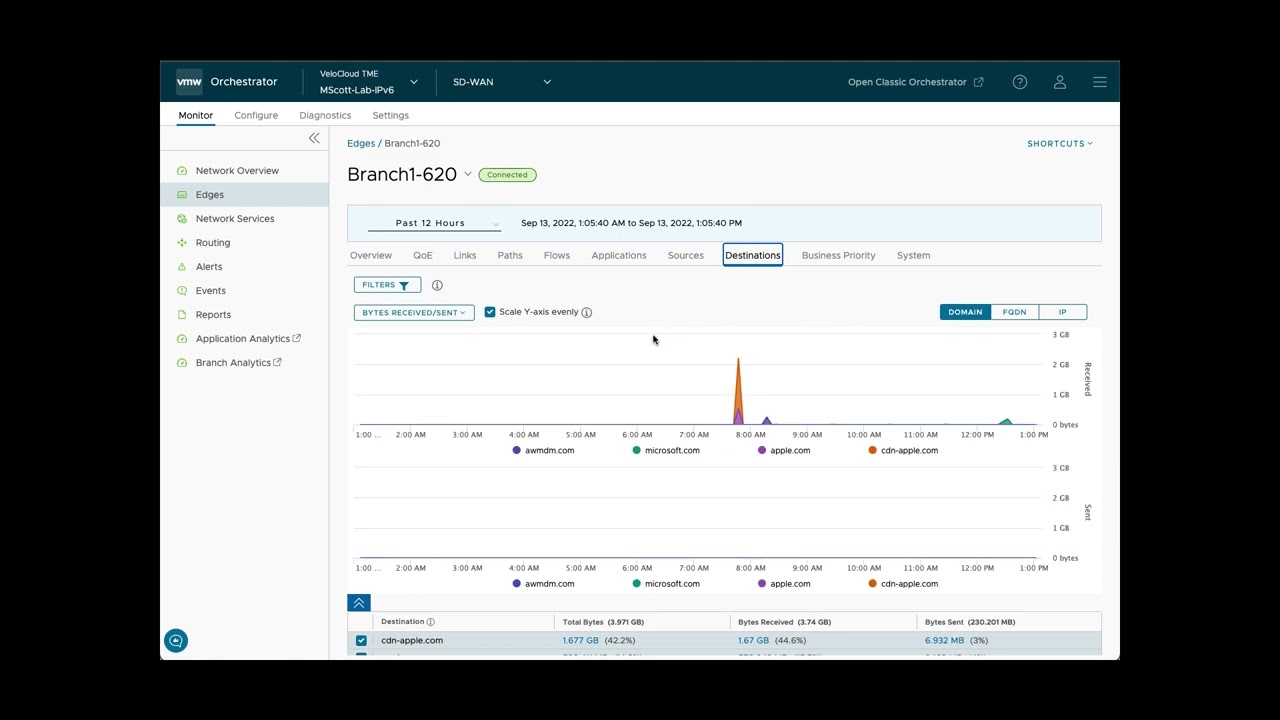Viewport: 1280px width, 720px height.
Task: Open Classic Orchestrator link
Action: point(907,82)
